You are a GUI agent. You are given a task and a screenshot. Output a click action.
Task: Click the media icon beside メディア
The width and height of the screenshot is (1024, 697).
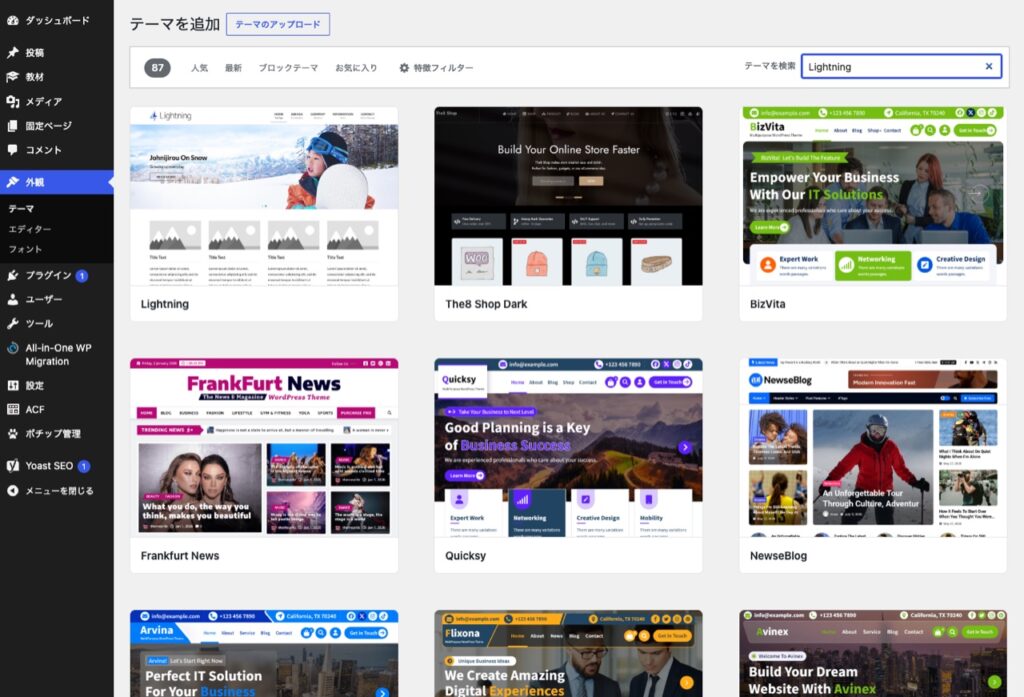click(12, 101)
